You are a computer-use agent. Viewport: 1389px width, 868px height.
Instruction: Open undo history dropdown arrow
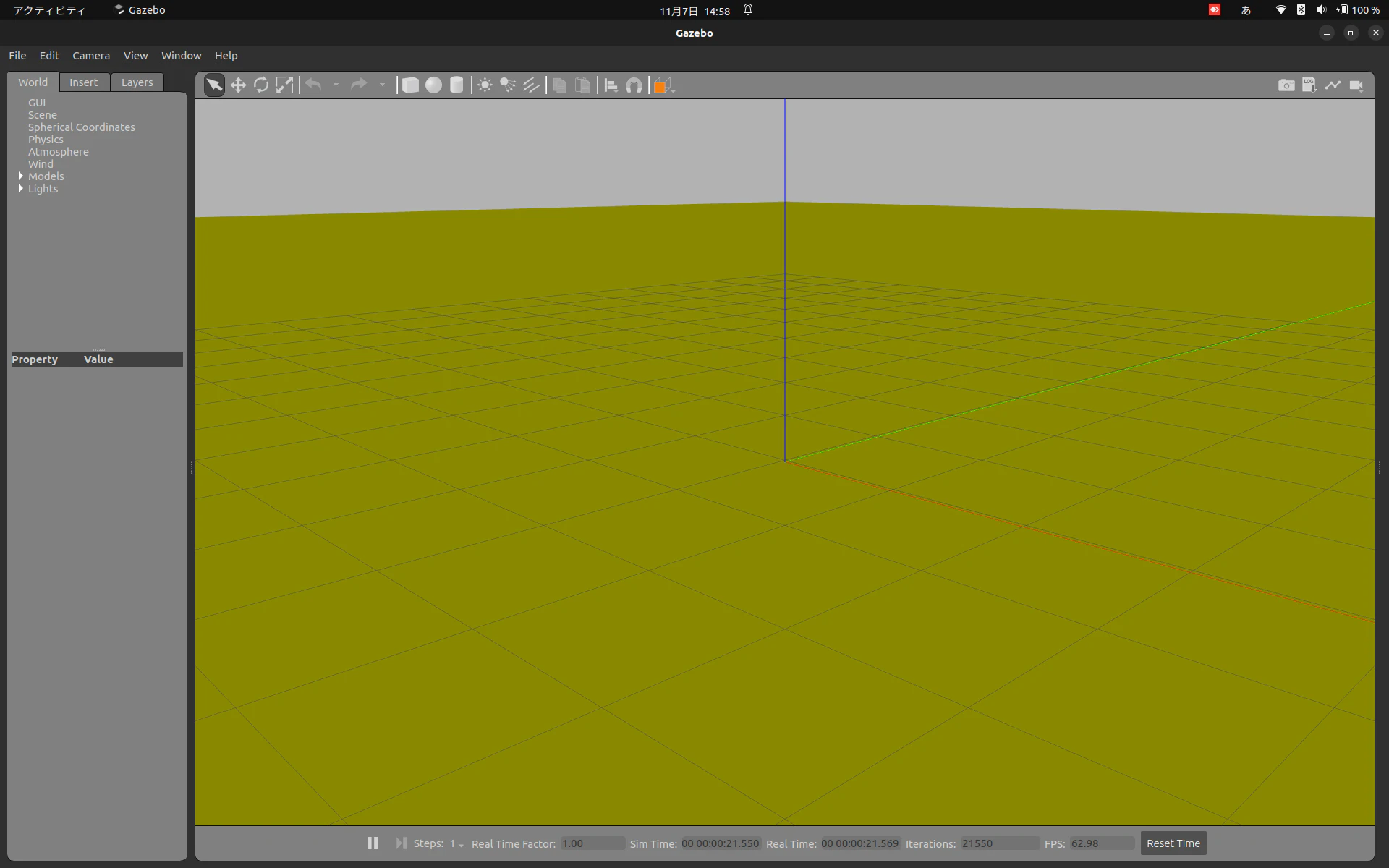coord(336,85)
